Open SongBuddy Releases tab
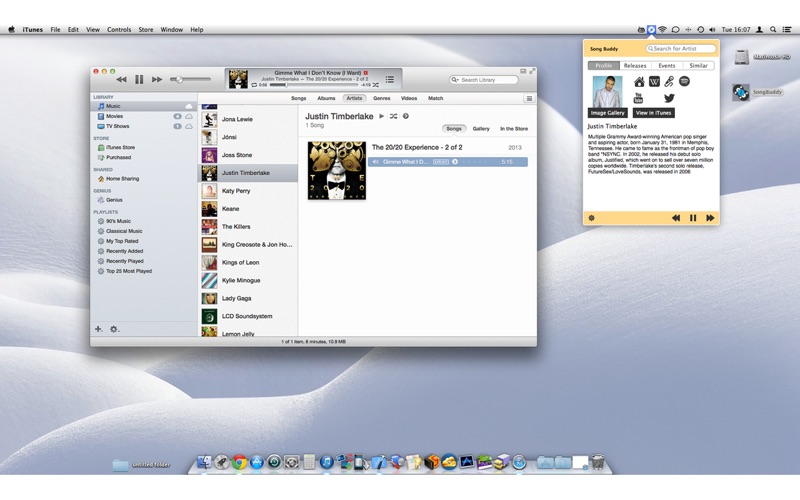This screenshot has width=800, height=500. [x=635, y=65]
